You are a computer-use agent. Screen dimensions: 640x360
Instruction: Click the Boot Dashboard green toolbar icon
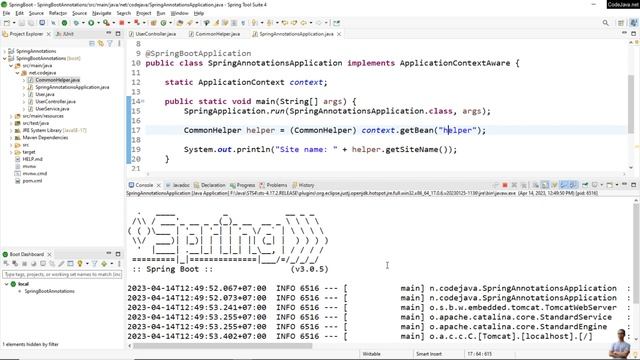64,23
